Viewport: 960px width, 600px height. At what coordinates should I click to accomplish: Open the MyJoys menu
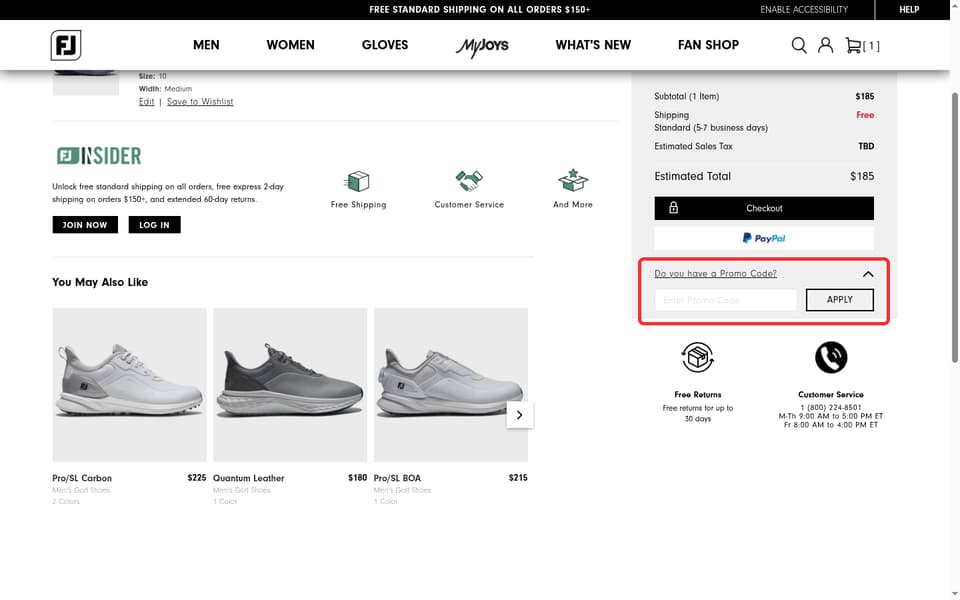click(482, 47)
